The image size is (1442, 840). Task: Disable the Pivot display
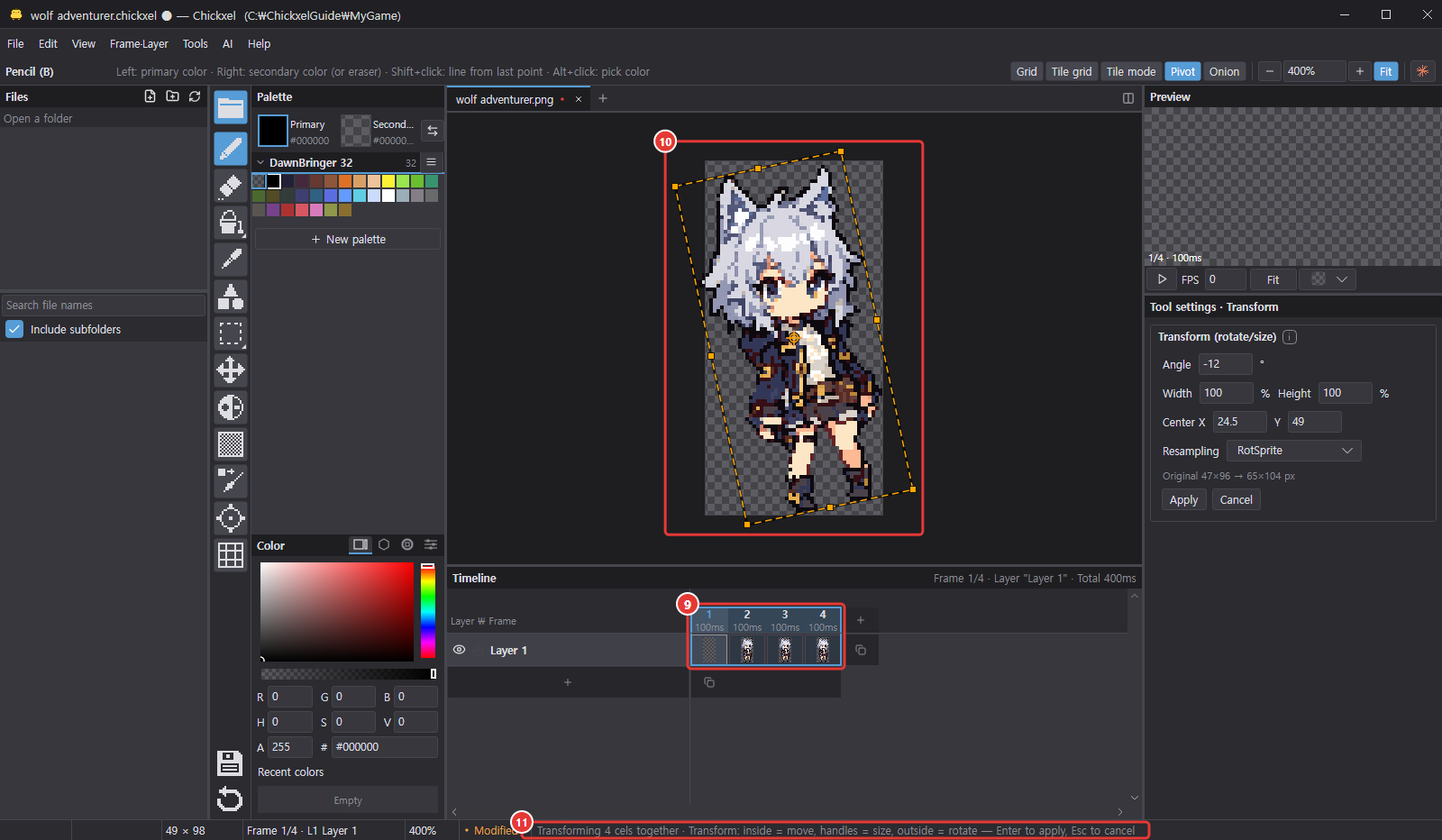click(1182, 71)
